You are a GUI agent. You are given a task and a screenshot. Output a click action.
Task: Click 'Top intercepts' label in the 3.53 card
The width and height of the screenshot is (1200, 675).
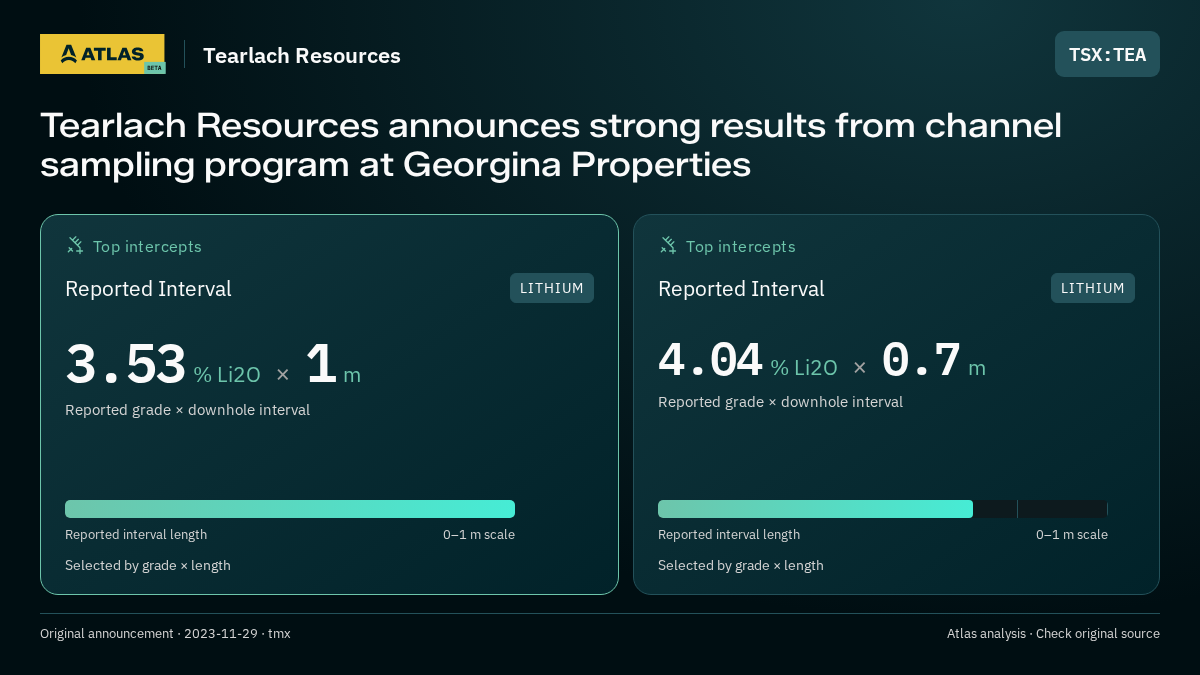[147, 246]
